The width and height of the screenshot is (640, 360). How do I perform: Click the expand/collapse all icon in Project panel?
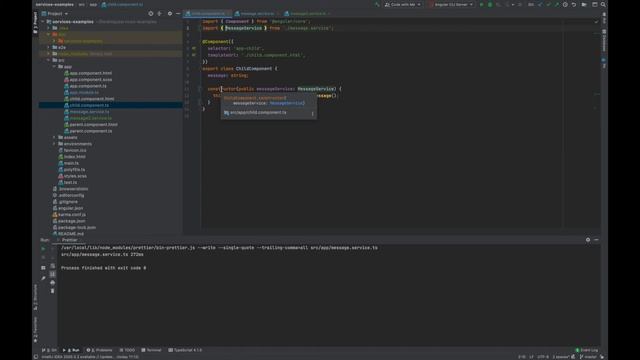coord(160,13)
